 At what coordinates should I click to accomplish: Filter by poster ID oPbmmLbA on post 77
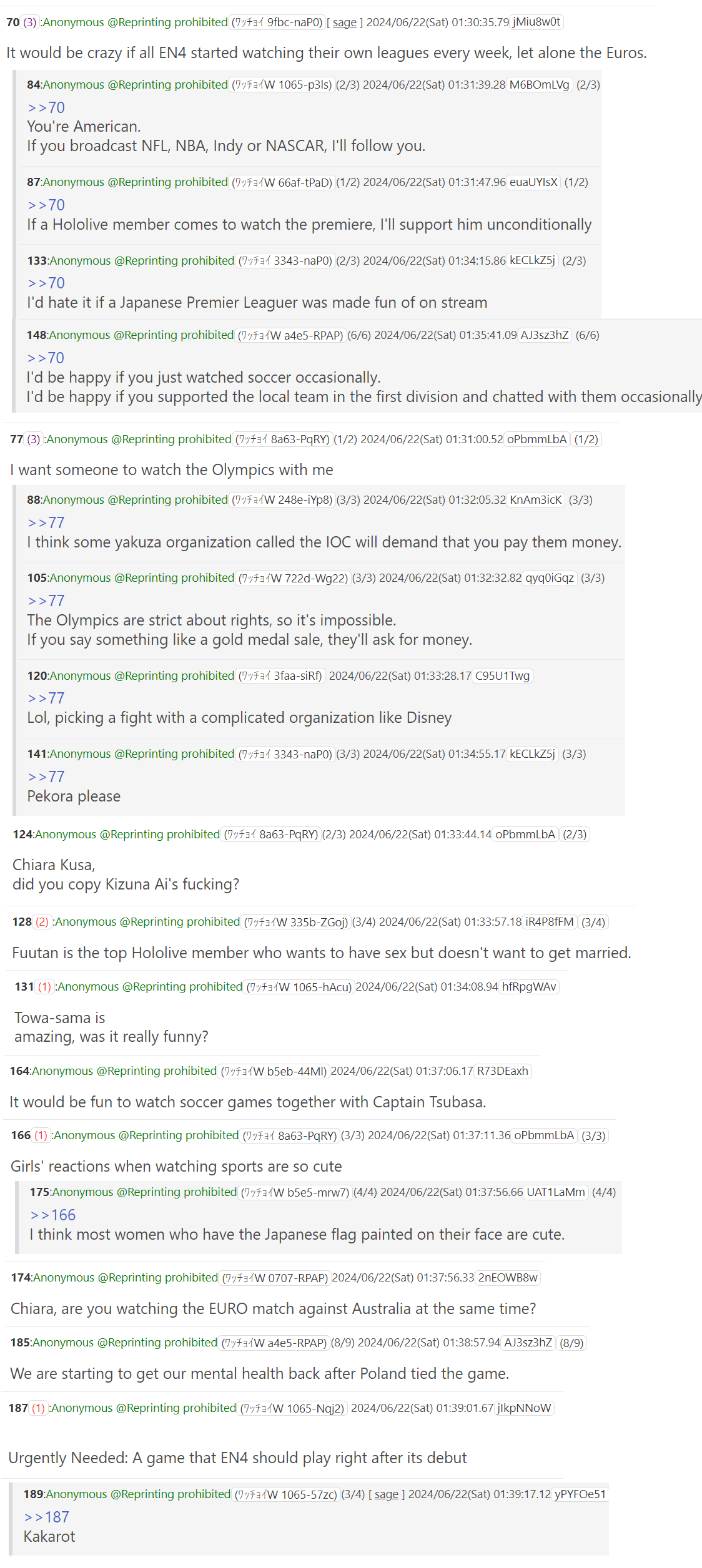537,439
